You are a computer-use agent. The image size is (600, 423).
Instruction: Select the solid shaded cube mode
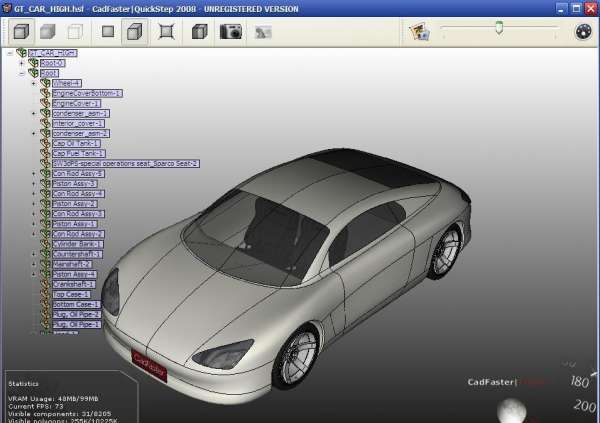tap(47, 31)
